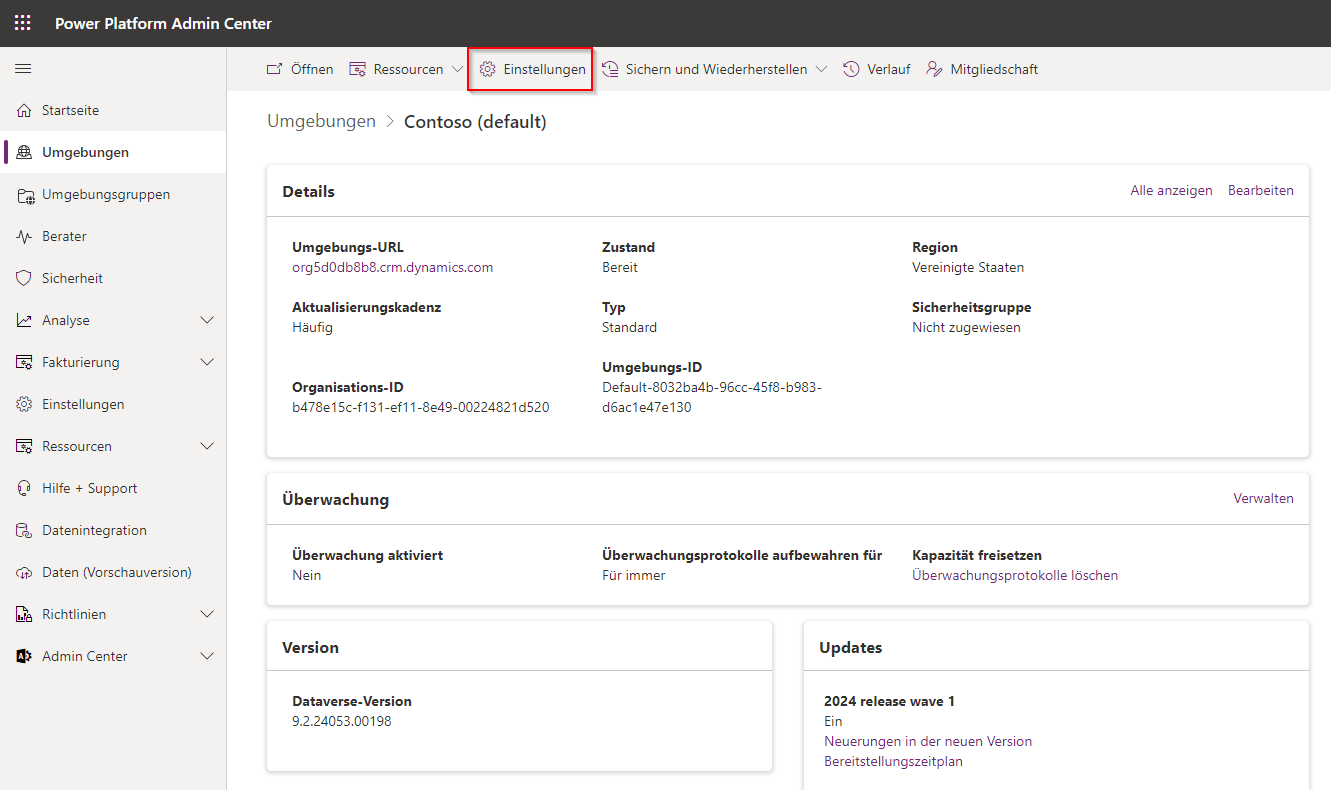Click the Region value Vereinigte Staaten

point(968,268)
